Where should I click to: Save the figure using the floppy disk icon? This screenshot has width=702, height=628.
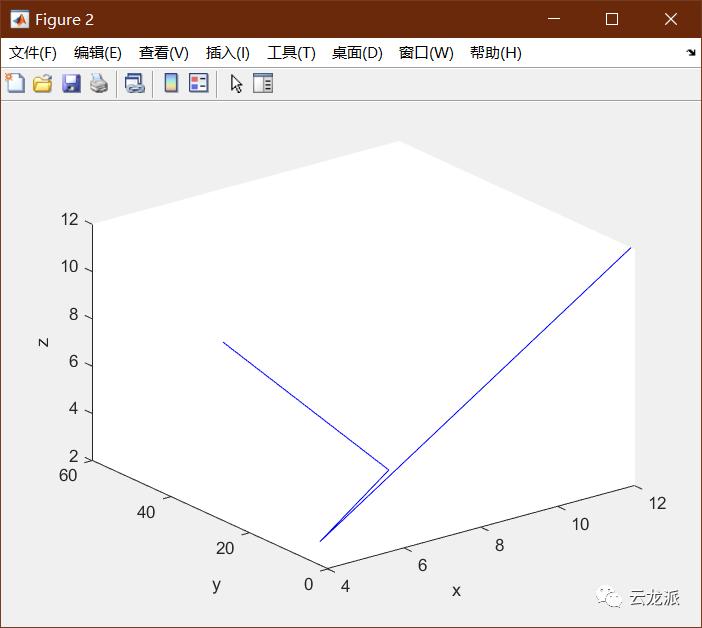point(71,84)
